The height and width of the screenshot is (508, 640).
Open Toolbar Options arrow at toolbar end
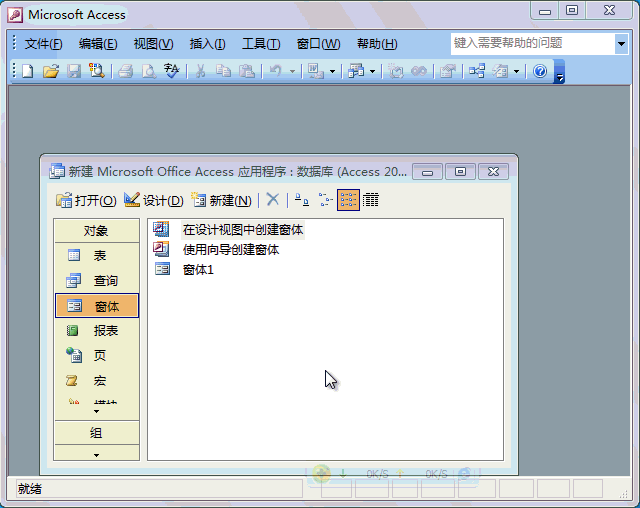coord(560,72)
